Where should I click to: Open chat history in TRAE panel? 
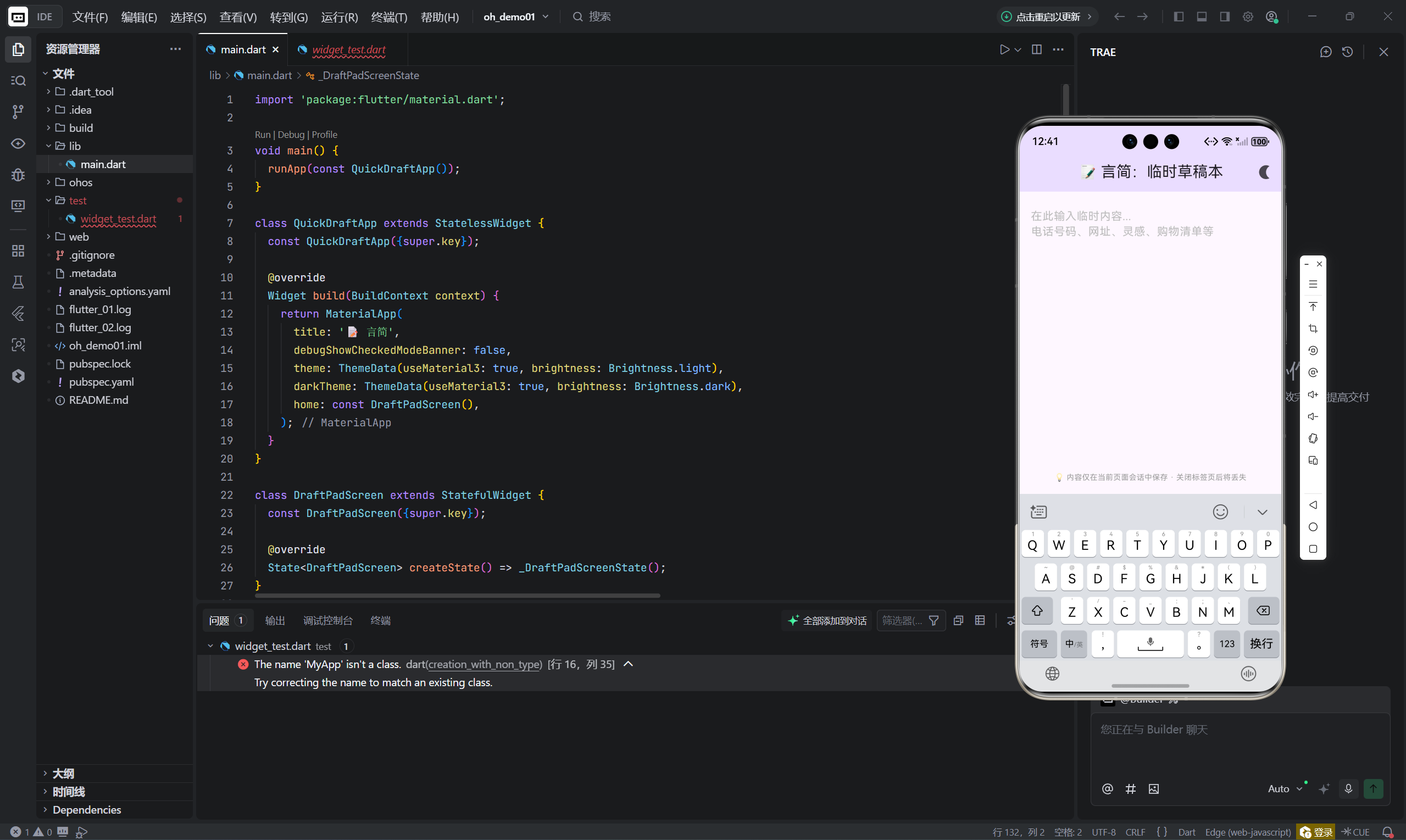point(1348,52)
